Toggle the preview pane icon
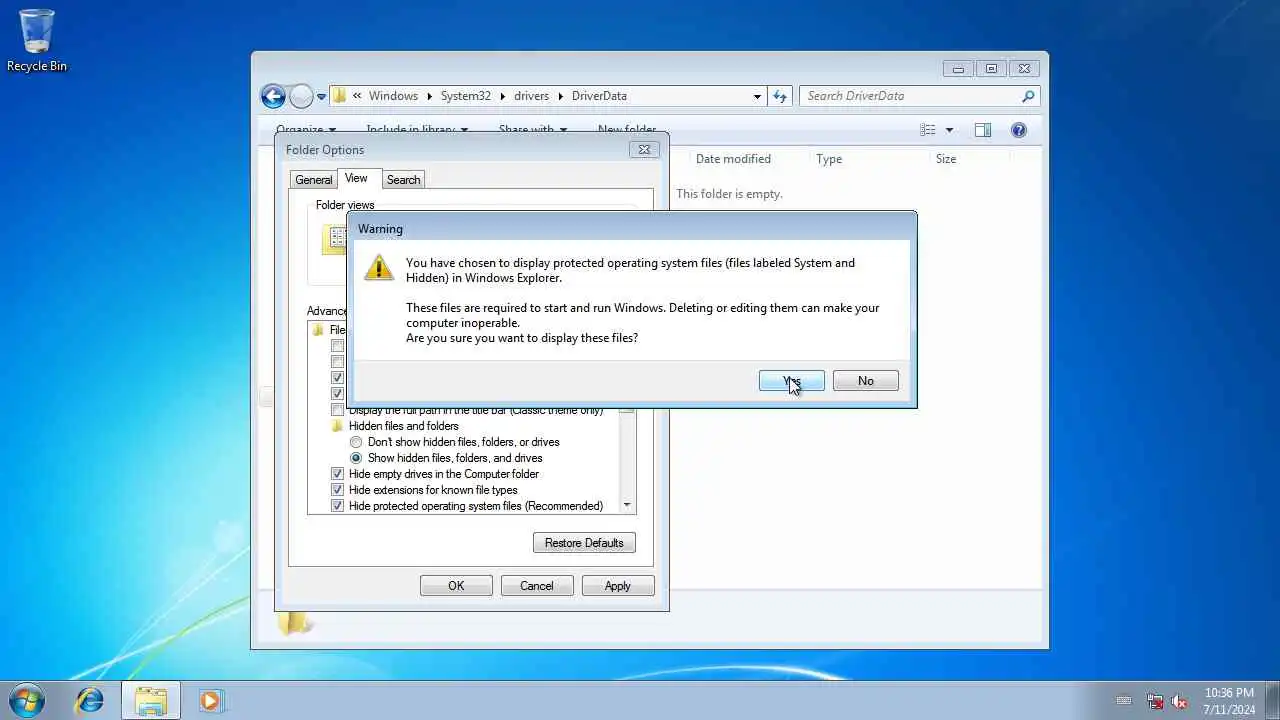 (x=983, y=130)
